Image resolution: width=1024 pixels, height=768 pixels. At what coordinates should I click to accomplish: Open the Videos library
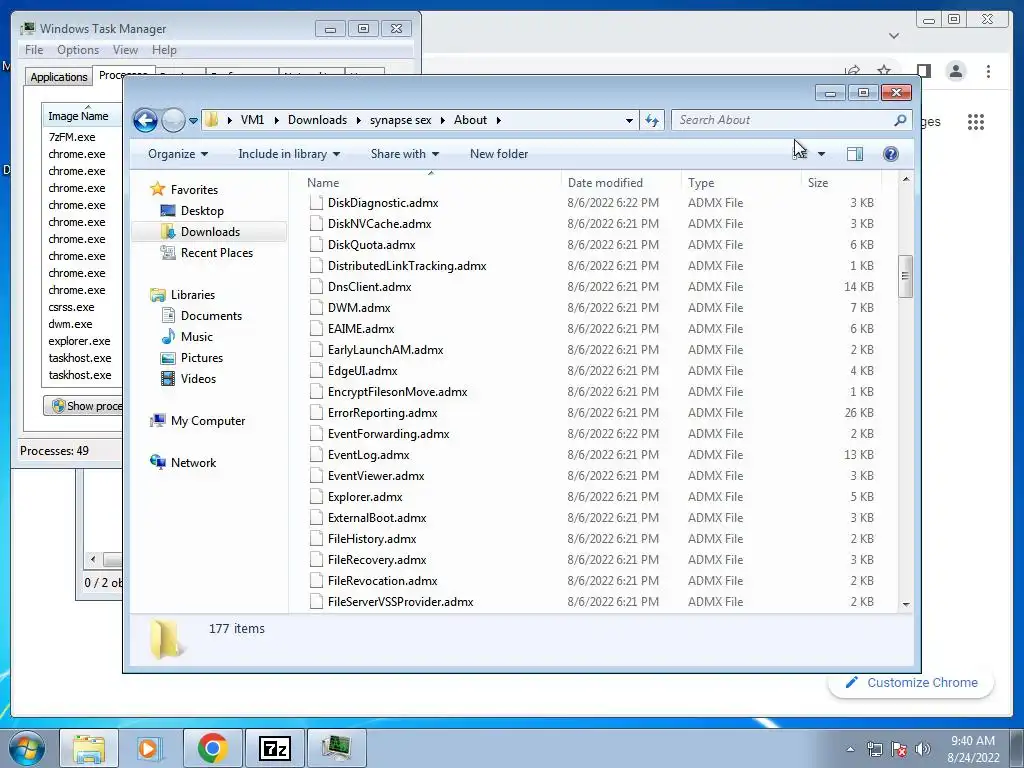tap(198, 379)
